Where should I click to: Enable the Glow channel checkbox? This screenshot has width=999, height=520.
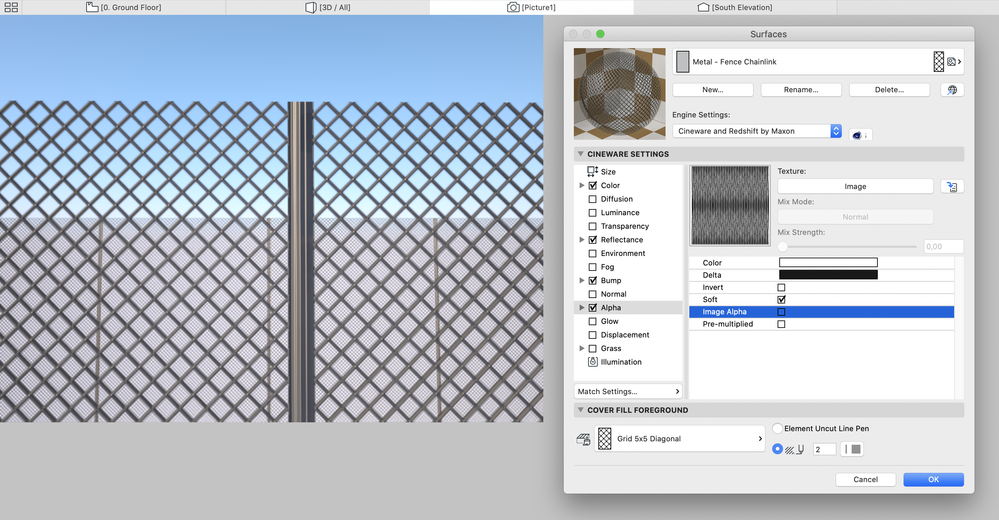(x=593, y=321)
